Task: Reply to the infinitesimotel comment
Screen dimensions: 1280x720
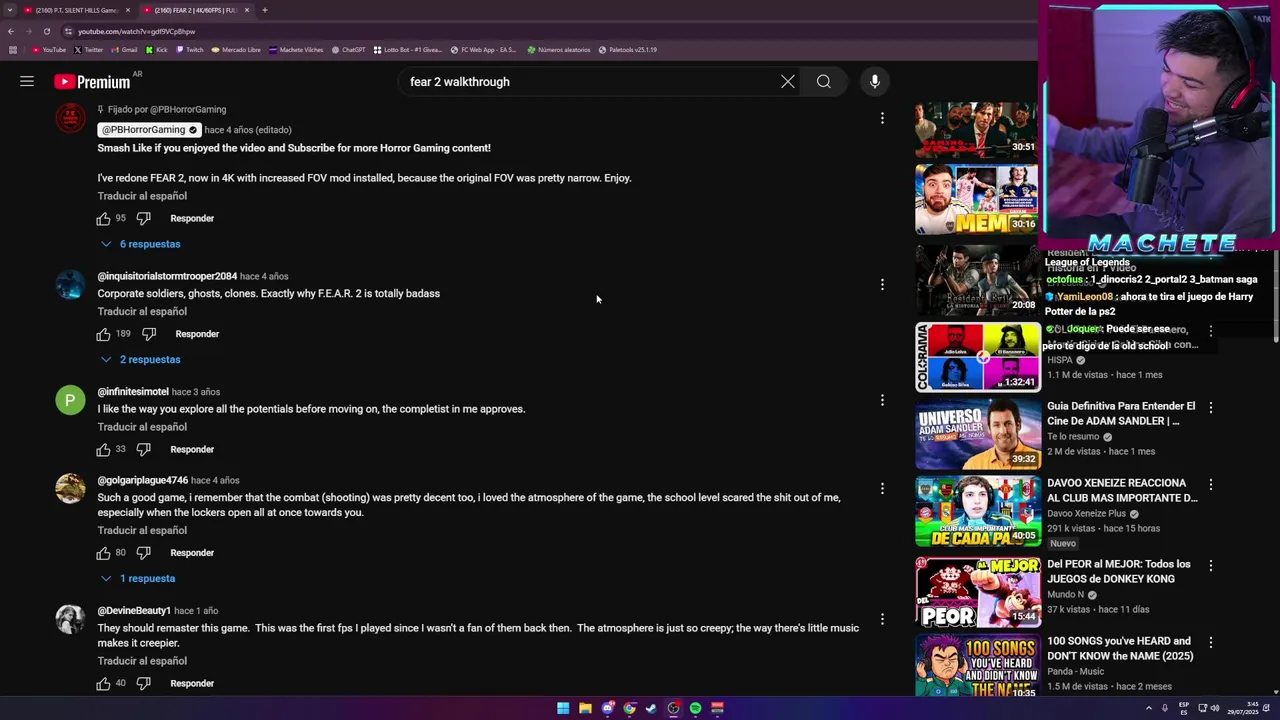Action: 192,449
